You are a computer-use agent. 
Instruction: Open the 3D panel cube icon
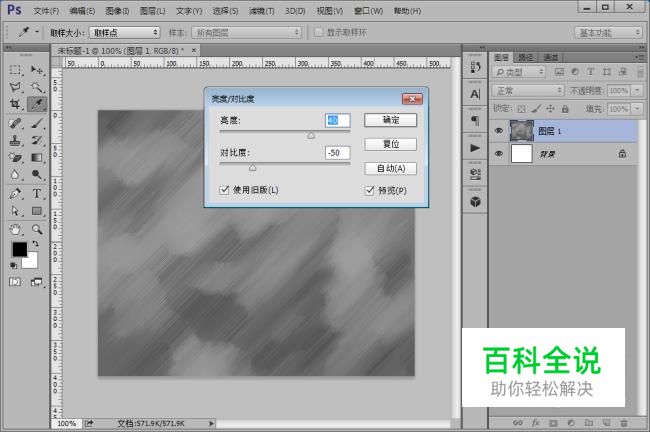coord(475,202)
